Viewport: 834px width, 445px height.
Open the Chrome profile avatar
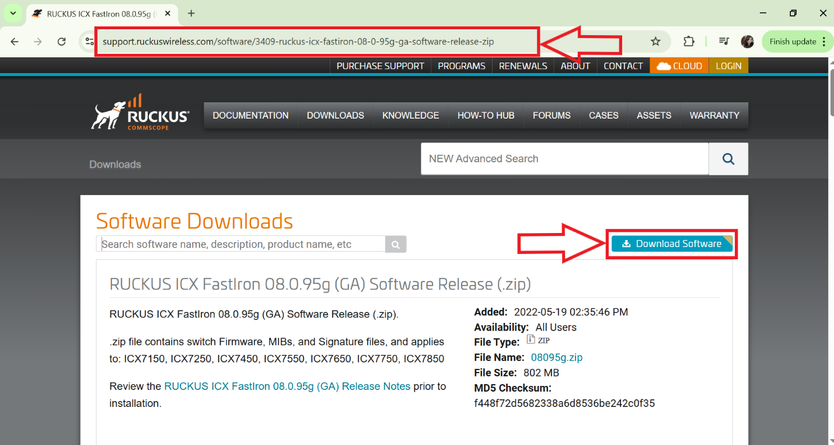(x=747, y=42)
